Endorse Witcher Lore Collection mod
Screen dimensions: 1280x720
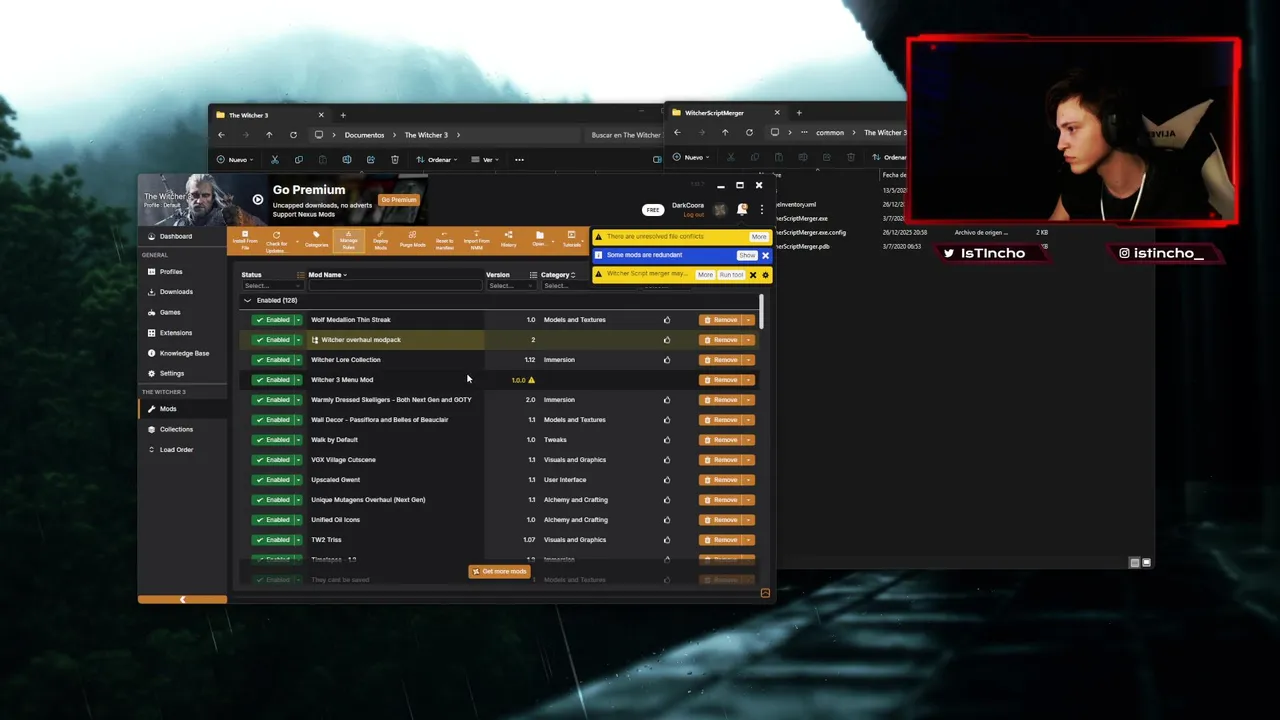click(667, 360)
